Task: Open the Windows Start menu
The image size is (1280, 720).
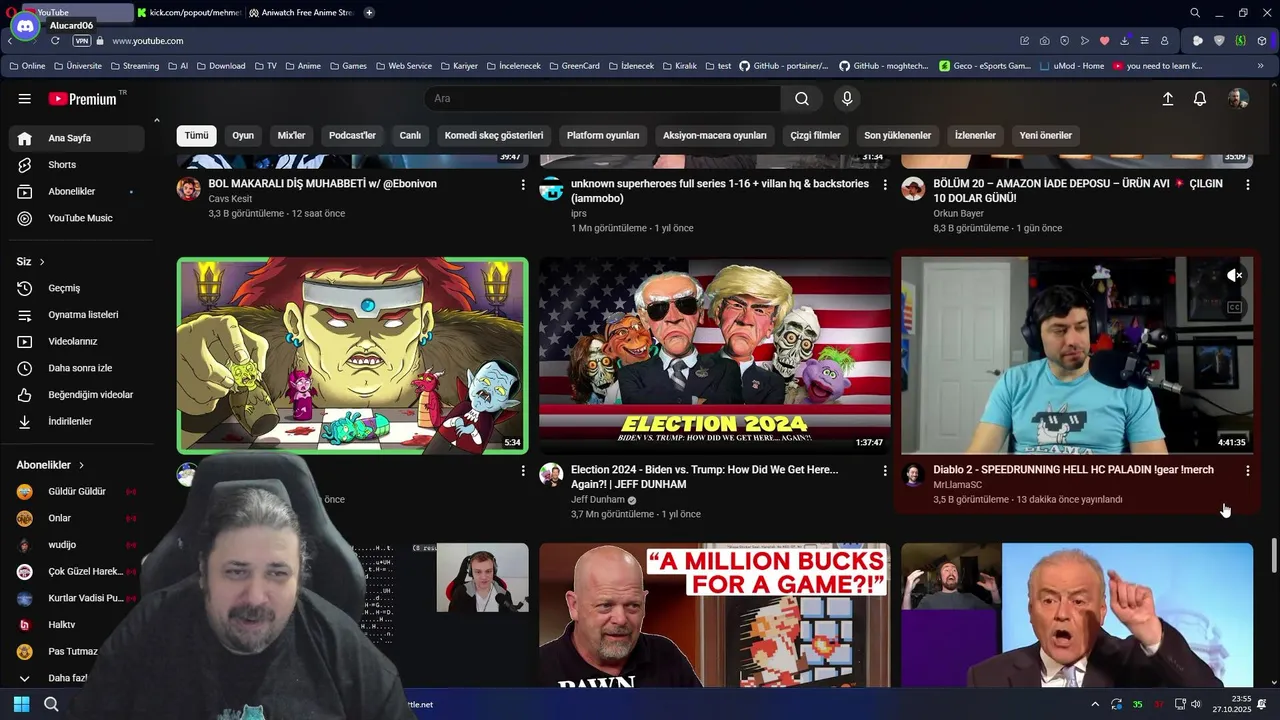Action: (21, 705)
